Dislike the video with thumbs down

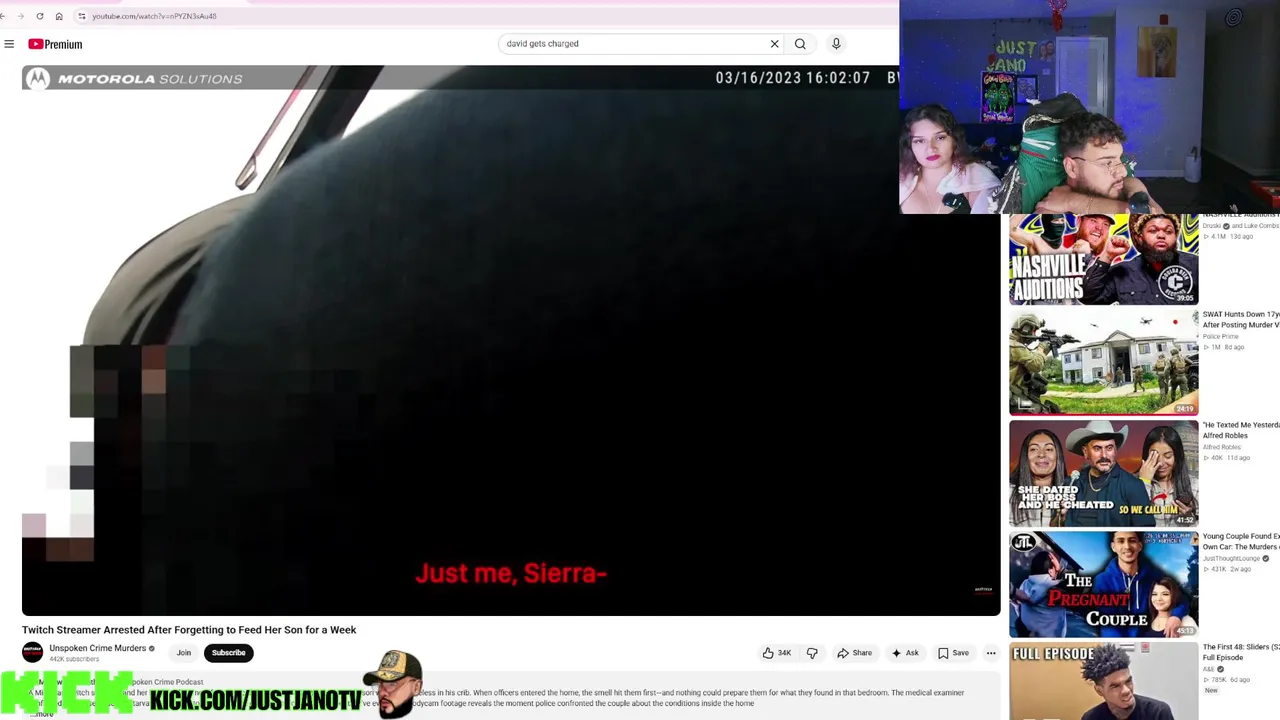[x=812, y=653]
